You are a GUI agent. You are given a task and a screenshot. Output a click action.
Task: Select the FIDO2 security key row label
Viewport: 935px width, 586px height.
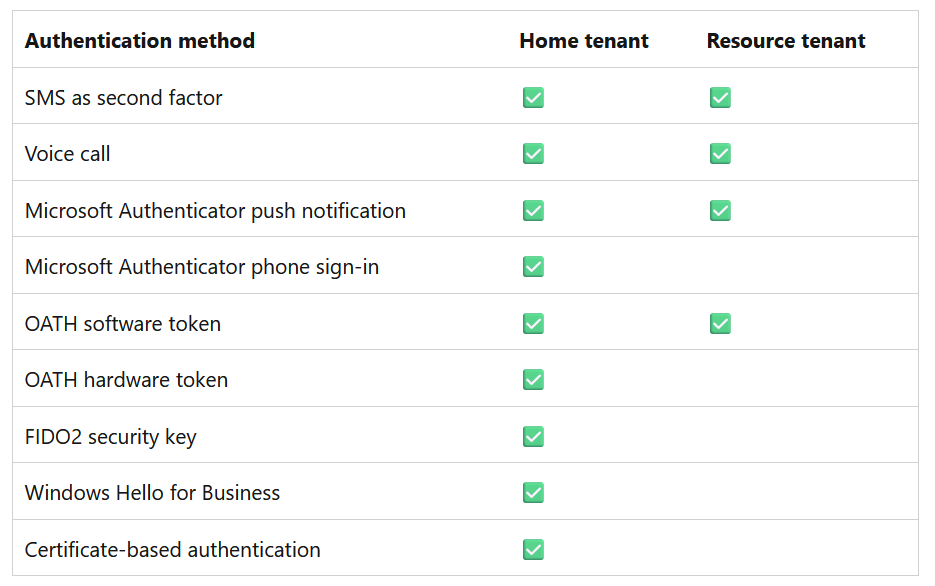pyautogui.click(x=110, y=437)
